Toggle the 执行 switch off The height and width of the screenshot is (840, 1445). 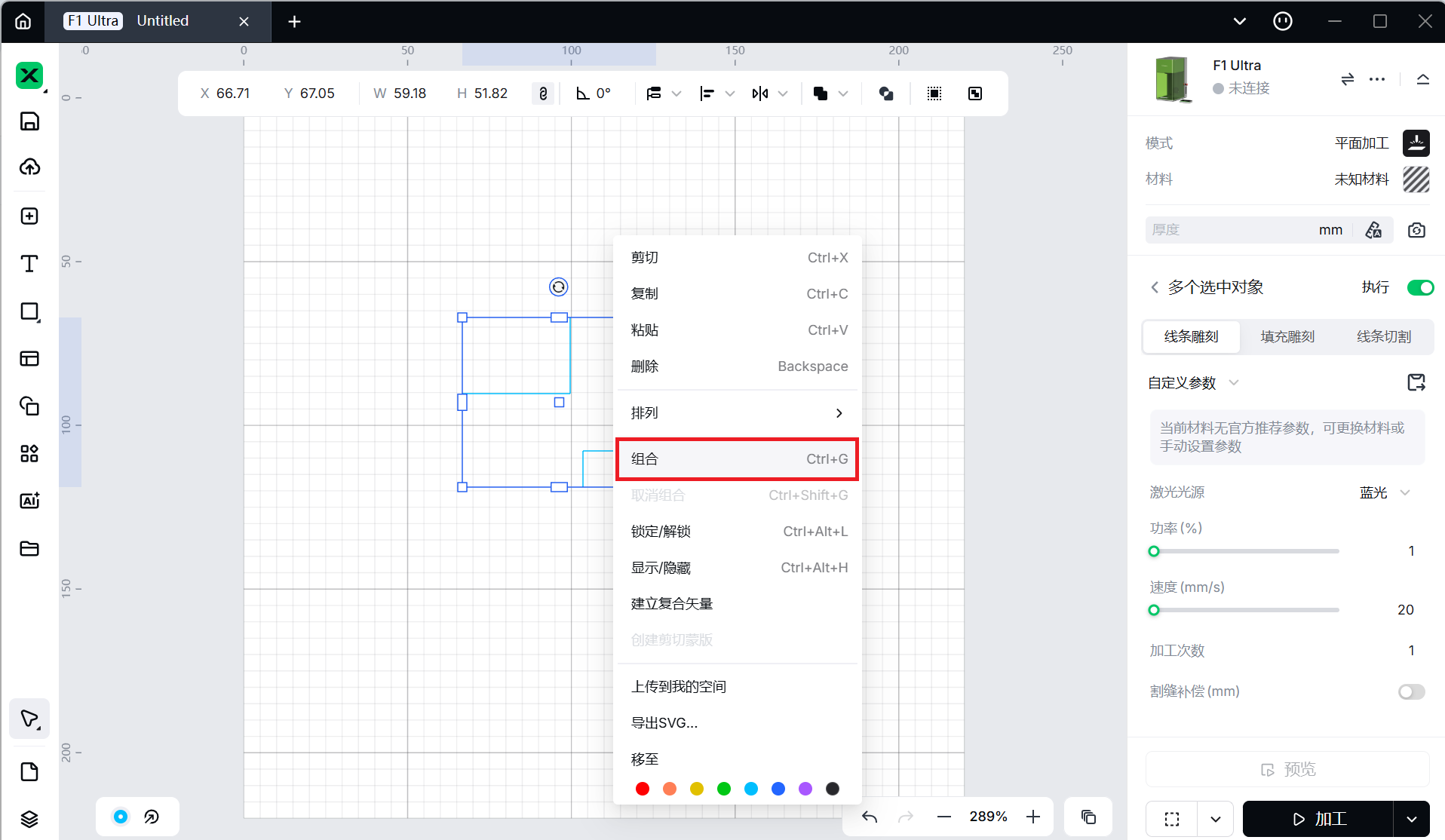(x=1420, y=287)
